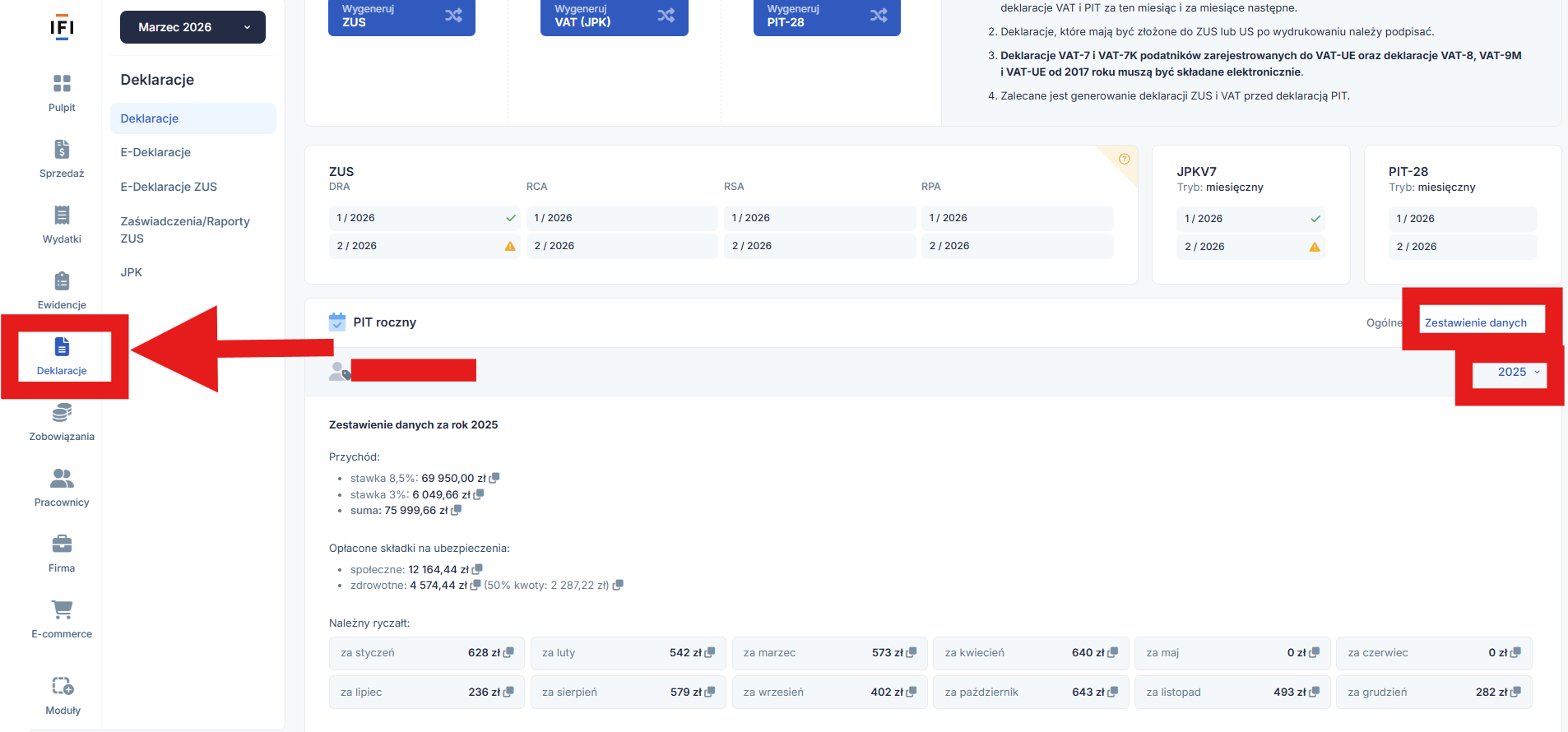Open JPK submenu item
This screenshot has width=1568, height=732.
tap(132, 272)
